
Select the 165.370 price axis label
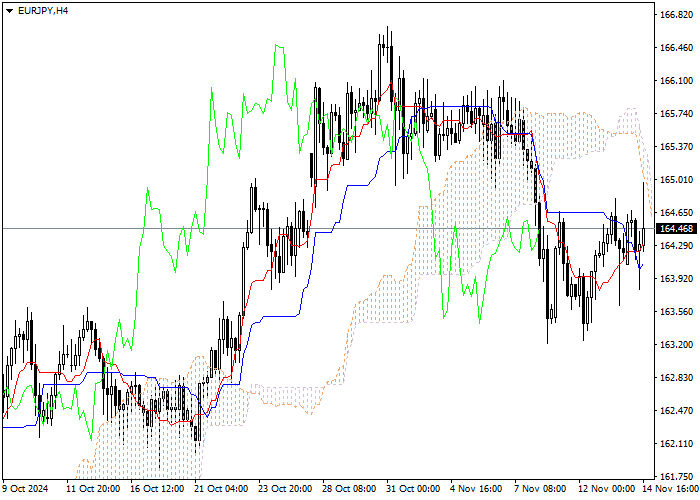(x=676, y=146)
